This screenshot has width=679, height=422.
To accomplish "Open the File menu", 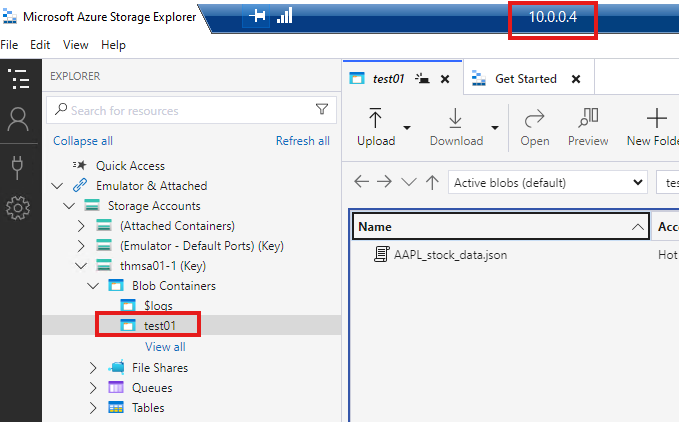I will pyautogui.click(x=9, y=45).
